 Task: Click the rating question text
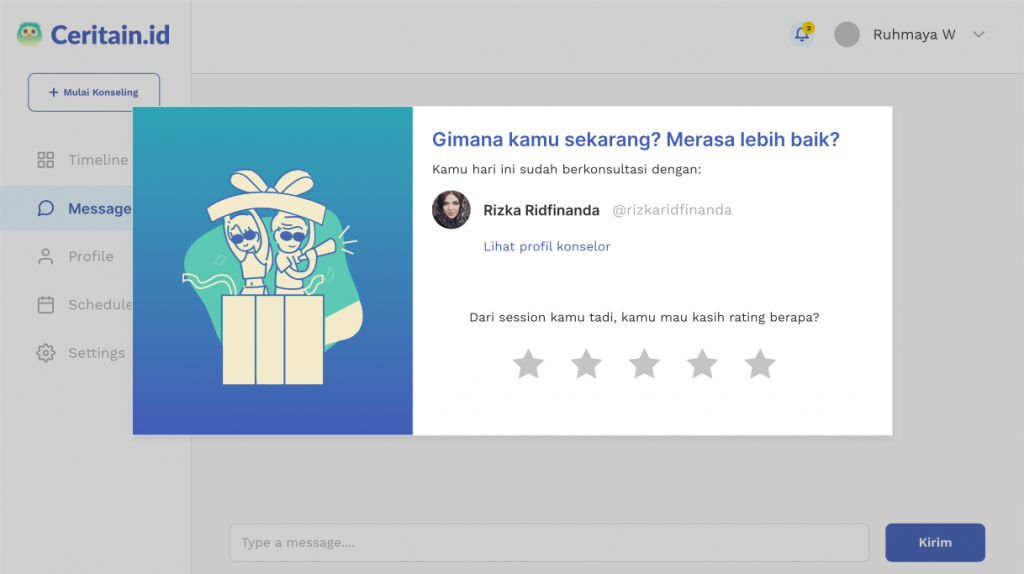(x=644, y=317)
